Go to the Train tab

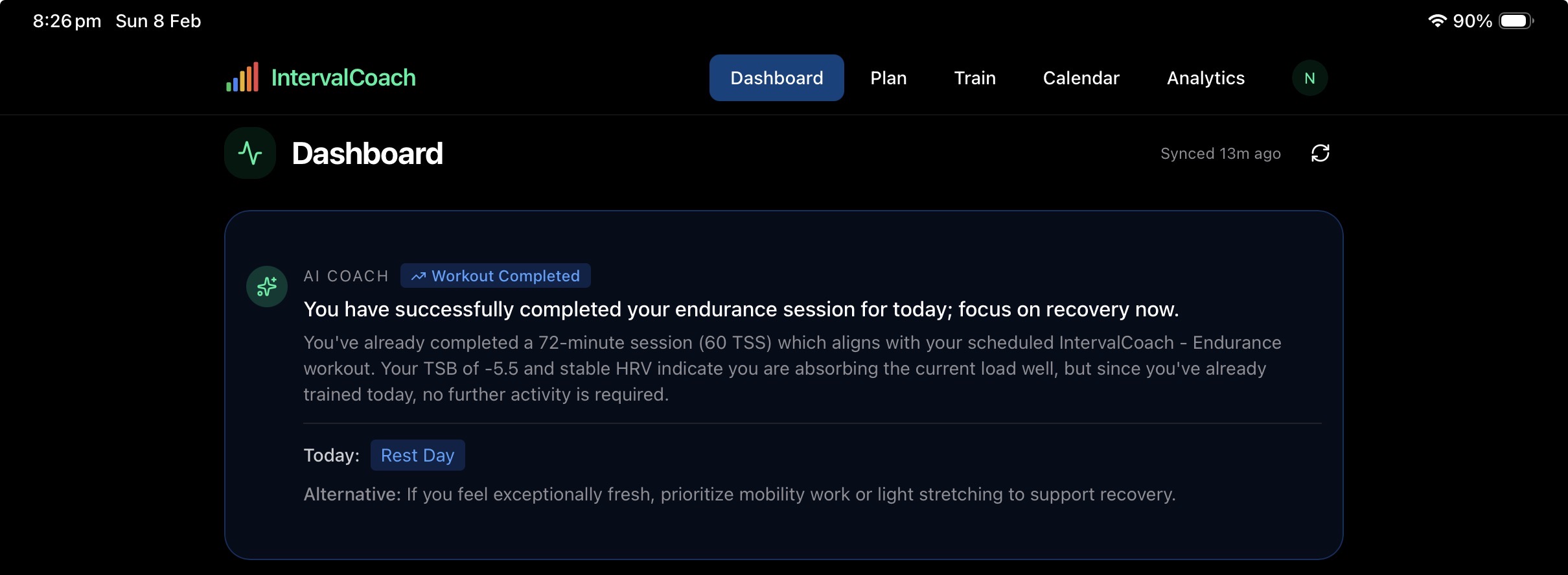coord(974,78)
